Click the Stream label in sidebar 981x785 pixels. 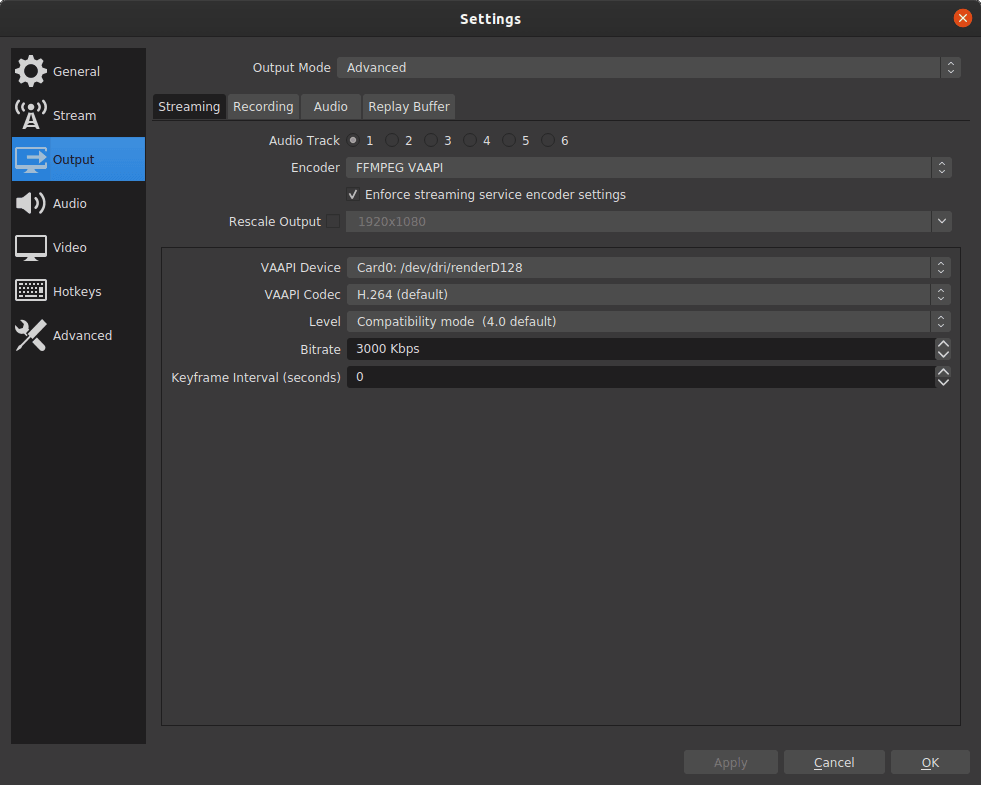click(x=74, y=116)
